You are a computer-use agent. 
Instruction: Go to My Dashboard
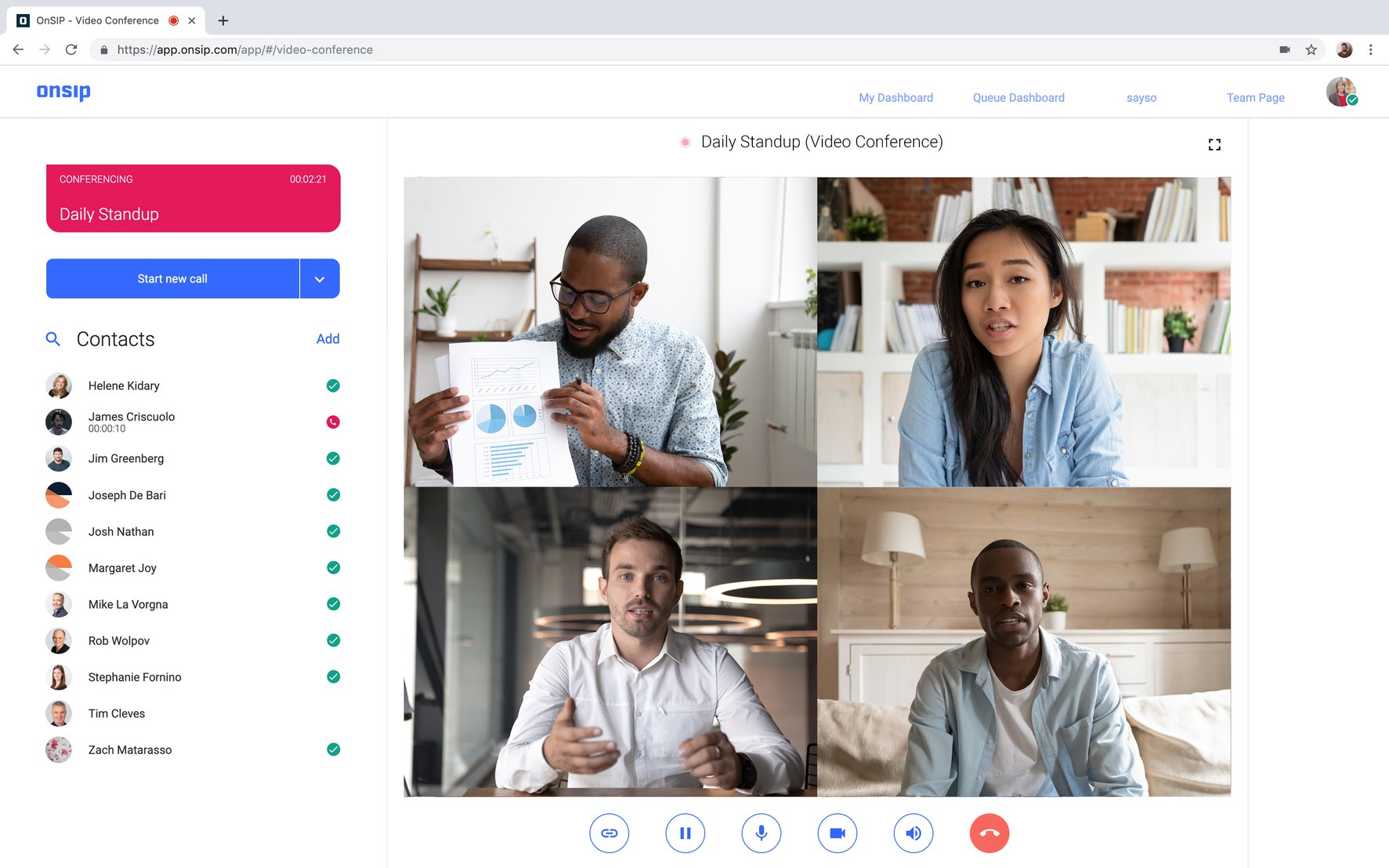coord(895,97)
